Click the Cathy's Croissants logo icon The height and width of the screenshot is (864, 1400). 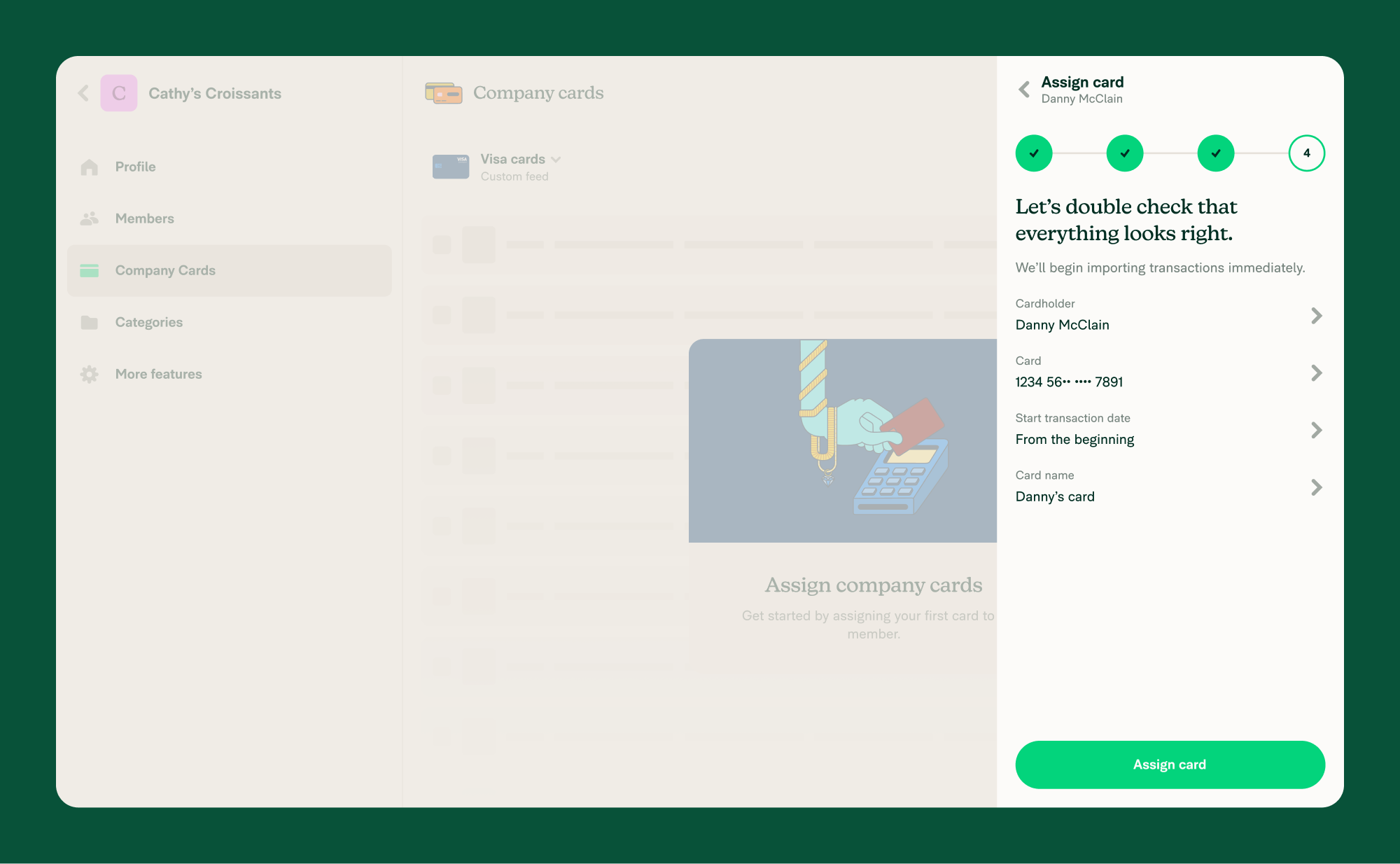(x=119, y=92)
